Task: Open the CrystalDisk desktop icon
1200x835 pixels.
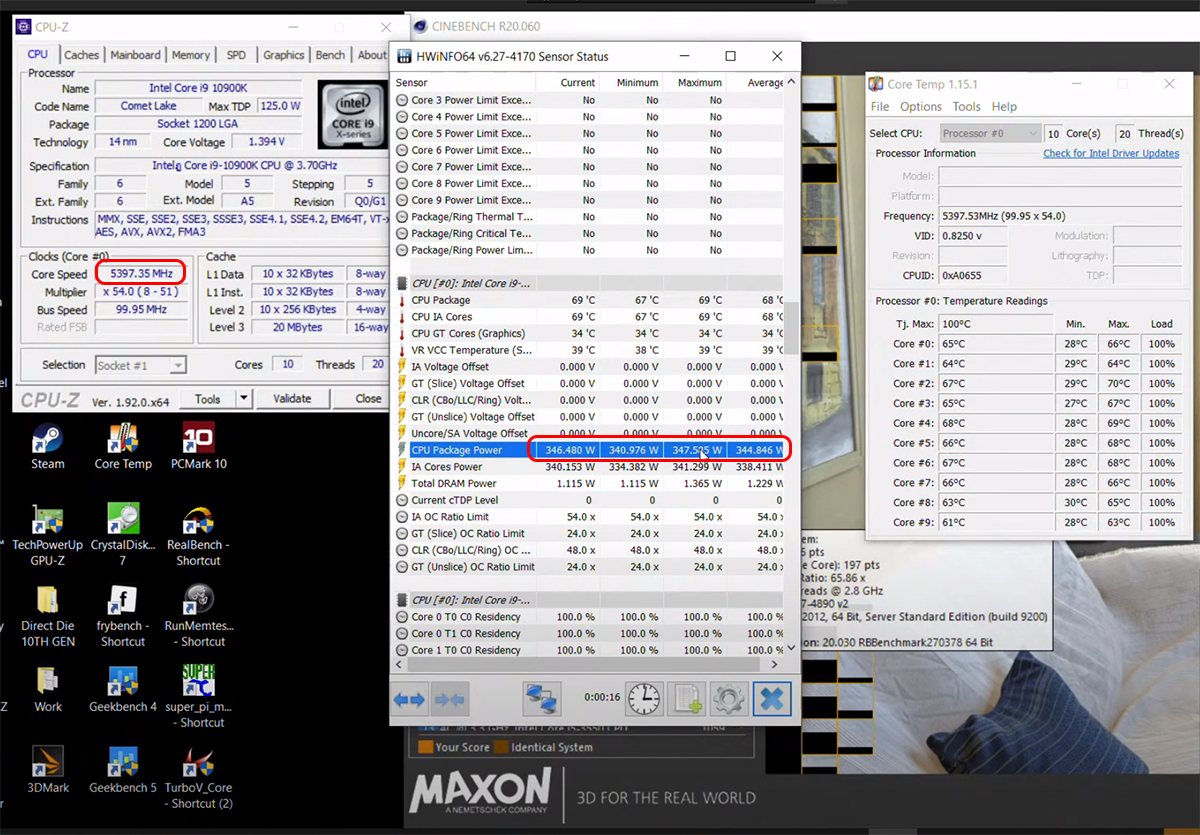Action: coord(123,535)
